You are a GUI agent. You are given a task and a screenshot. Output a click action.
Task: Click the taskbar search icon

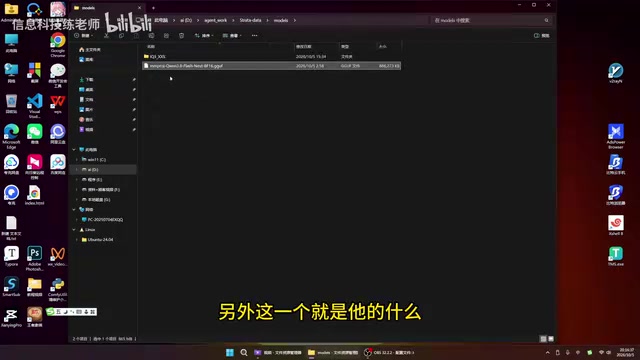point(244,352)
